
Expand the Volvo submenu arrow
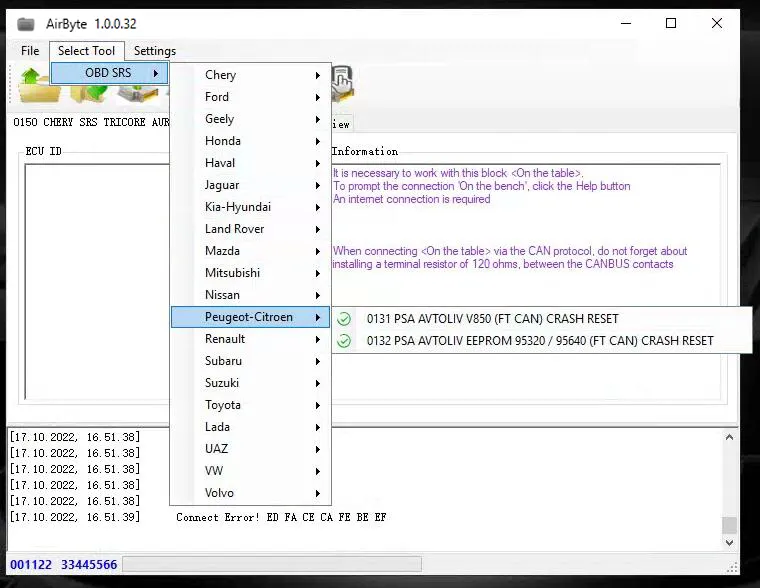(318, 493)
